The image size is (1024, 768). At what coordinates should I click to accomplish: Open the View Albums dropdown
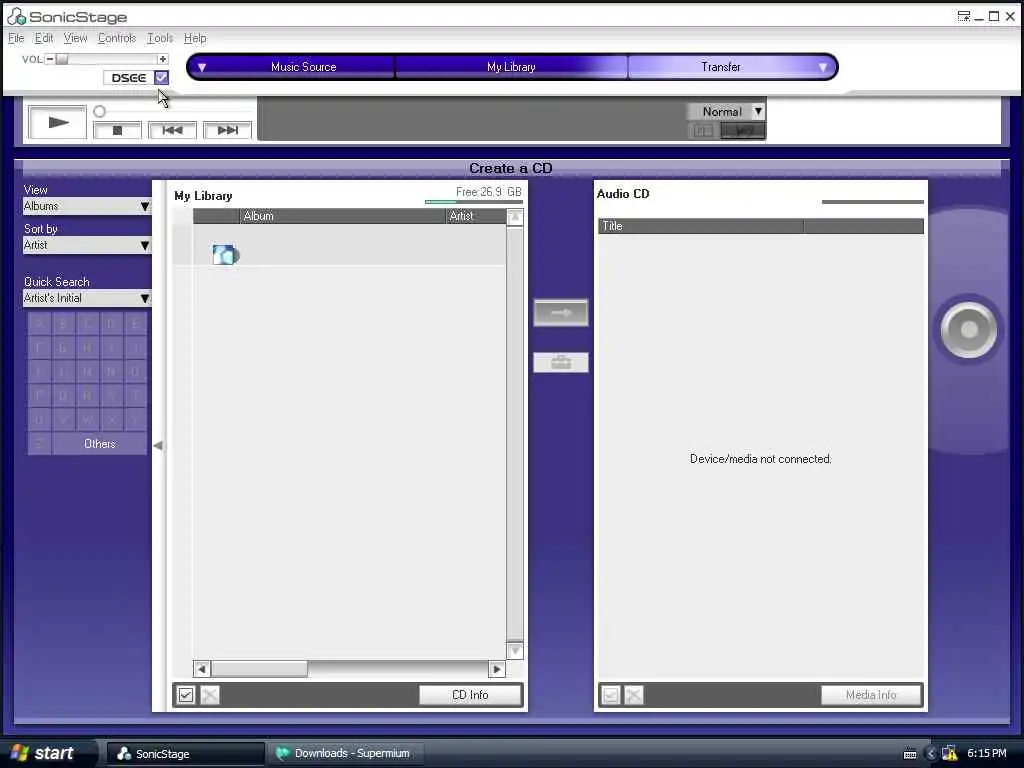[87, 206]
